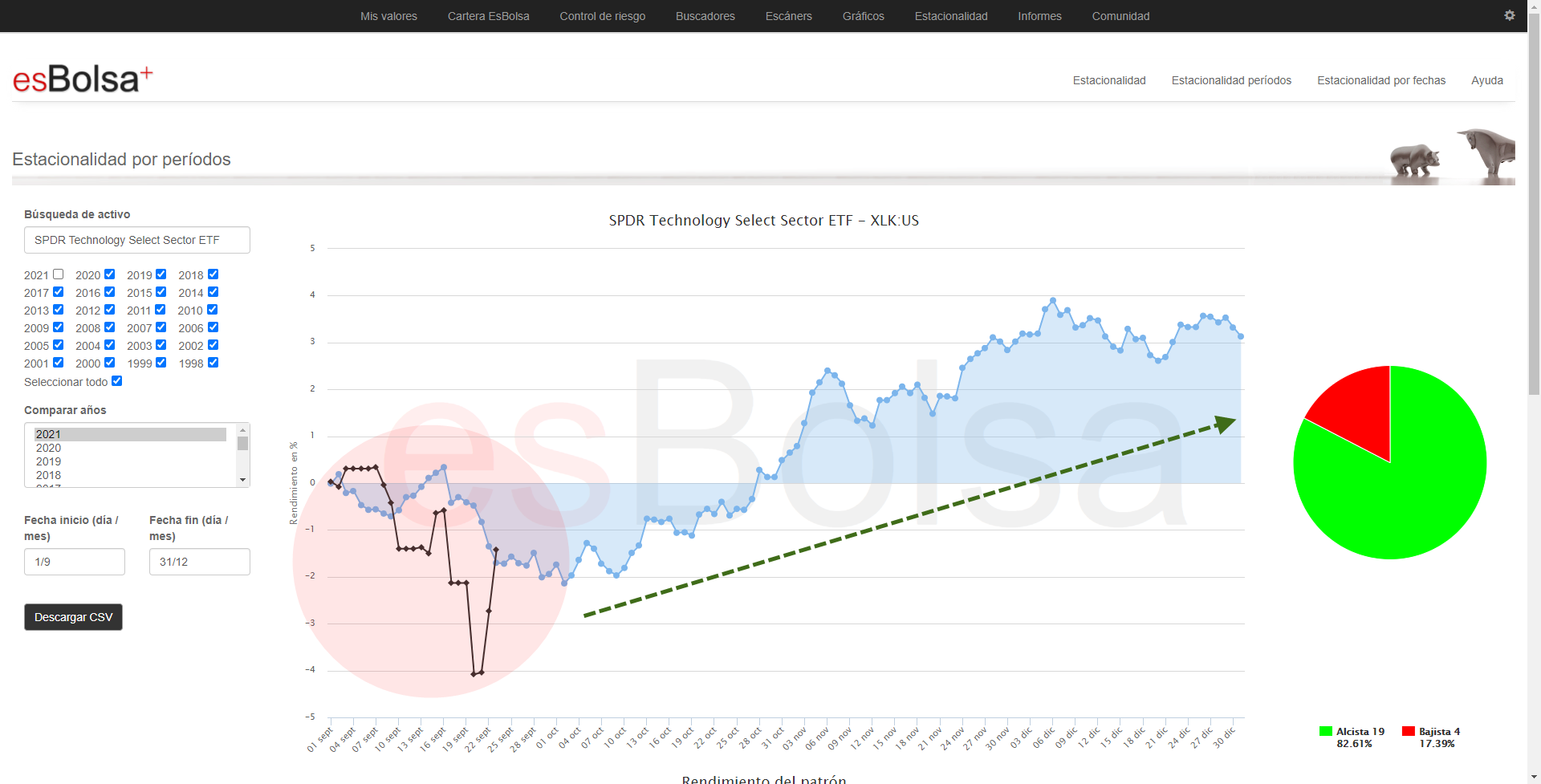Click Comparar años list scroll-up arrow
The image size is (1541, 784).
[242, 430]
